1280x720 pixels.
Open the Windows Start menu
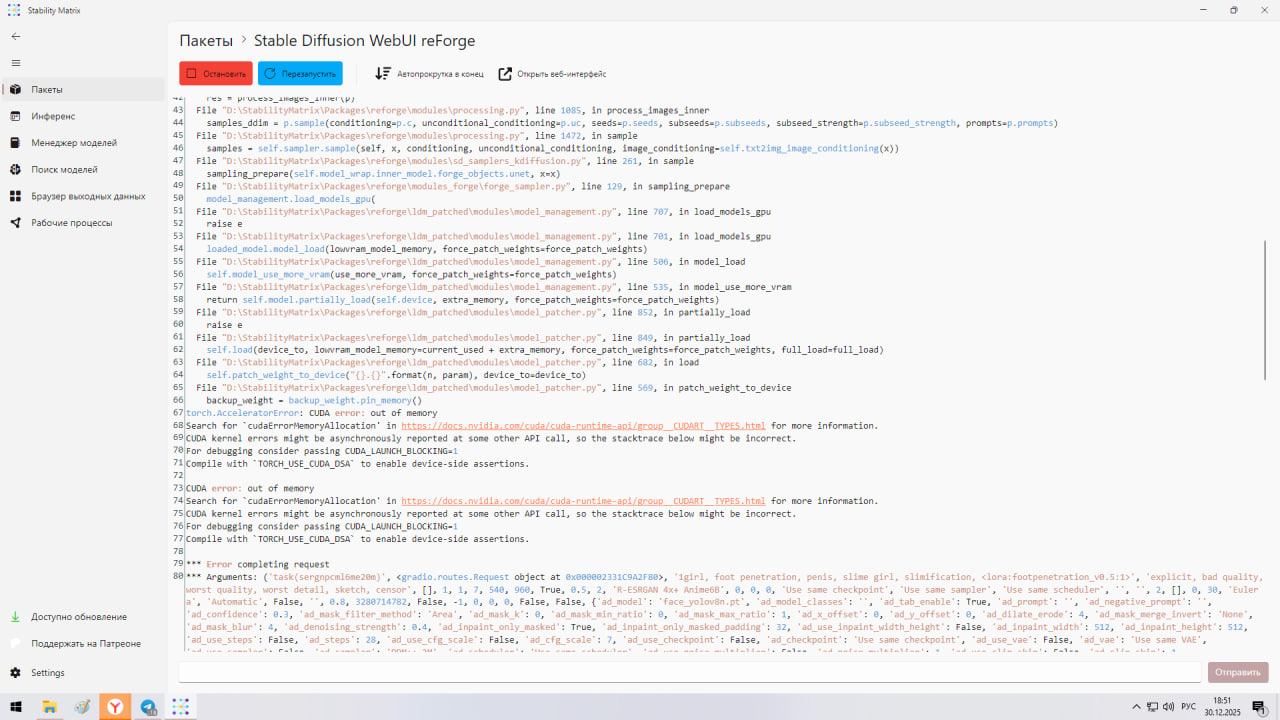tap(15, 707)
